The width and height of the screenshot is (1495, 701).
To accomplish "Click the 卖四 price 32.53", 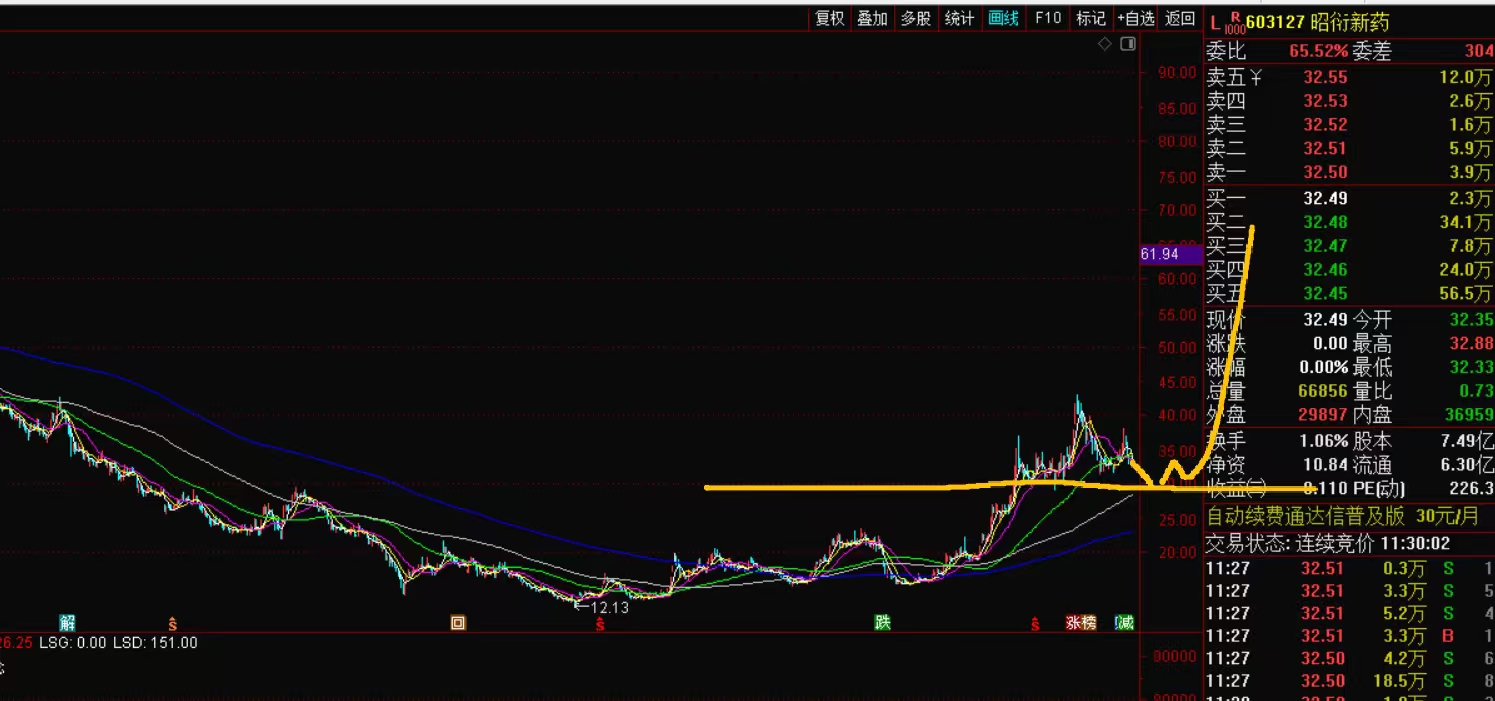I will pyautogui.click(x=1325, y=101).
